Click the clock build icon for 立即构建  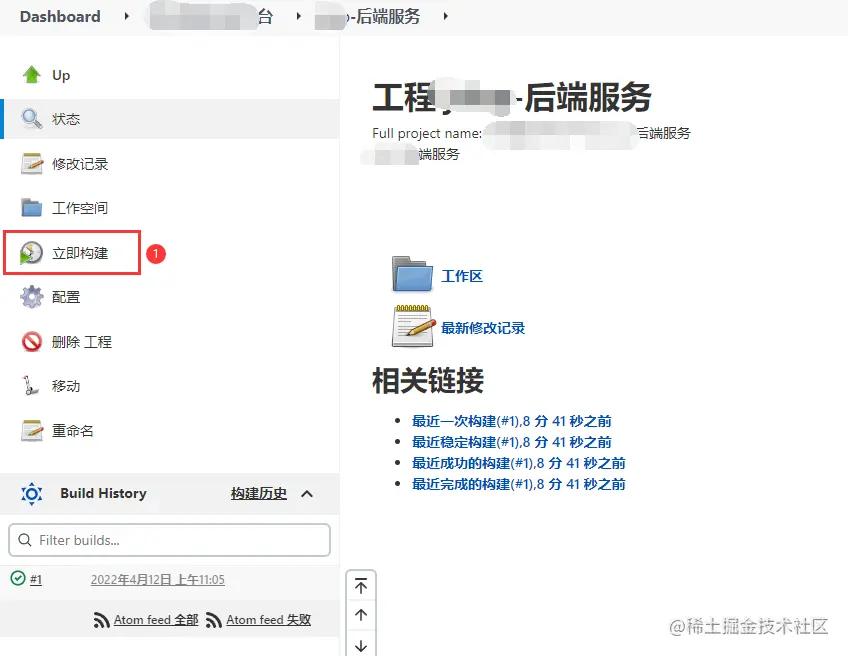31,253
